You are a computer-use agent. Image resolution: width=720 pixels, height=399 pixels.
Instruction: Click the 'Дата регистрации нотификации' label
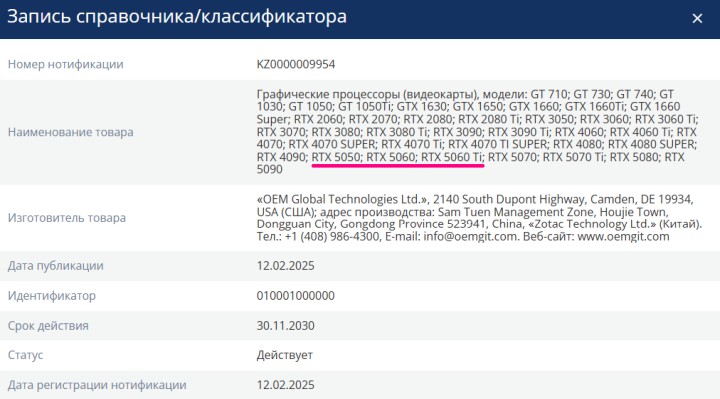tap(97, 385)
